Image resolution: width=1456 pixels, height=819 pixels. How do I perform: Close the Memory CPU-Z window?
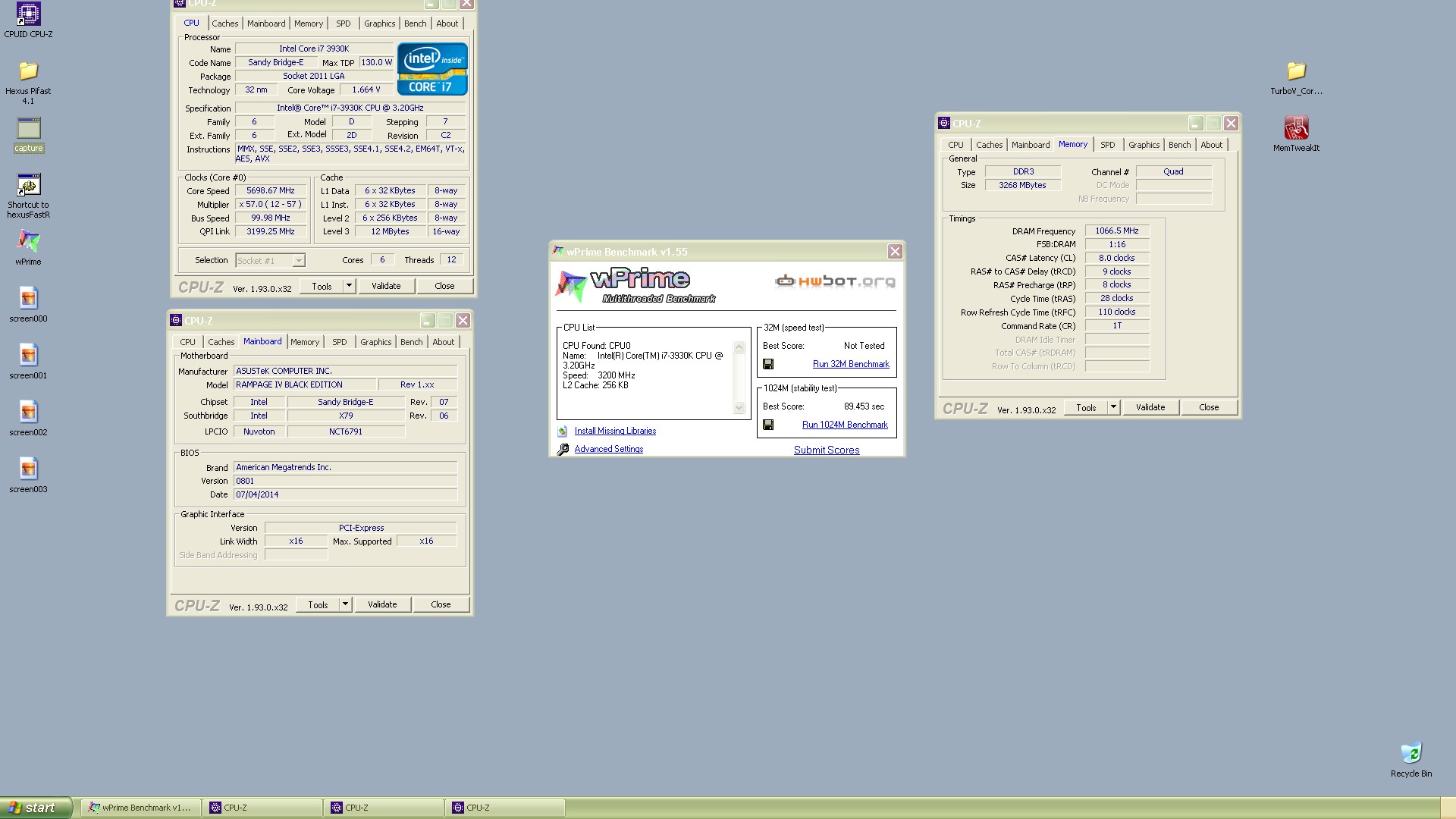pos(1231,123)
